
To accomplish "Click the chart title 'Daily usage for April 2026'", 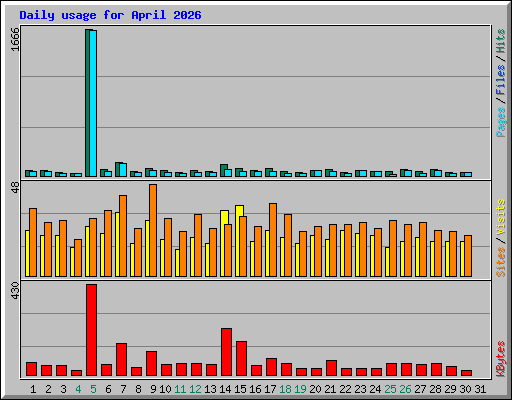I will click(110, 15).
